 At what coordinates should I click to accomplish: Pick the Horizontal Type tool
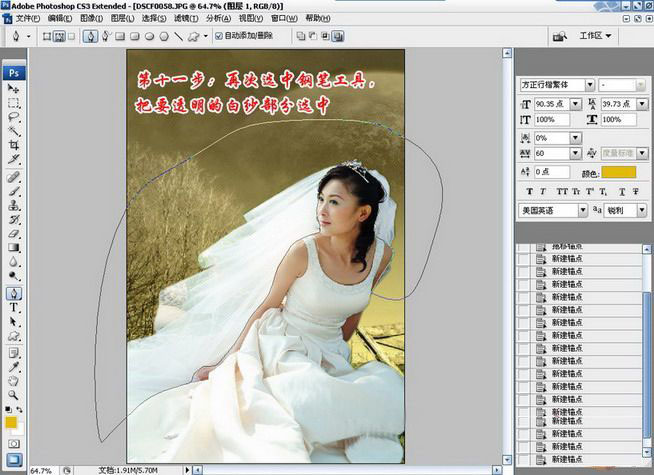(x=14, y=308)
